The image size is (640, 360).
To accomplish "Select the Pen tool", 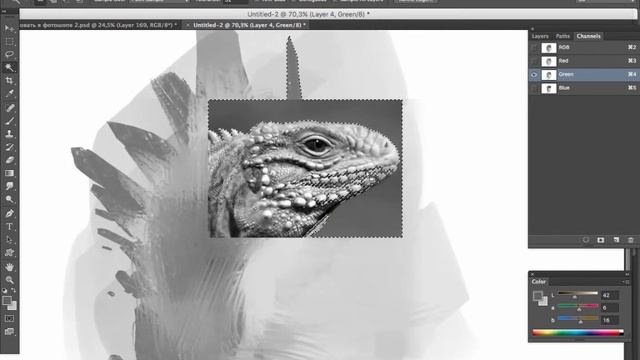I will coord(9,213).
